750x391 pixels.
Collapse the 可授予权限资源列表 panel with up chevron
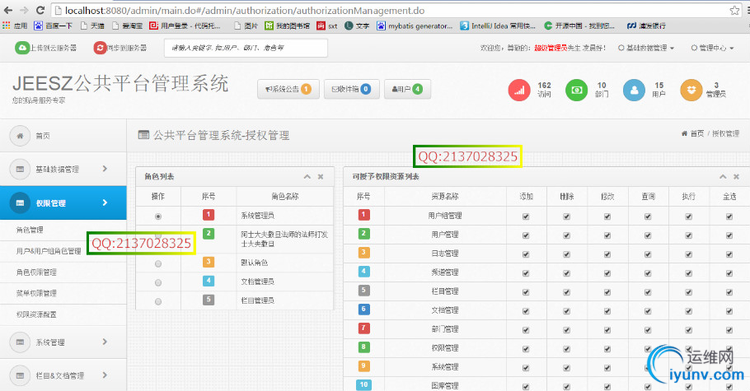pos(723,177)
